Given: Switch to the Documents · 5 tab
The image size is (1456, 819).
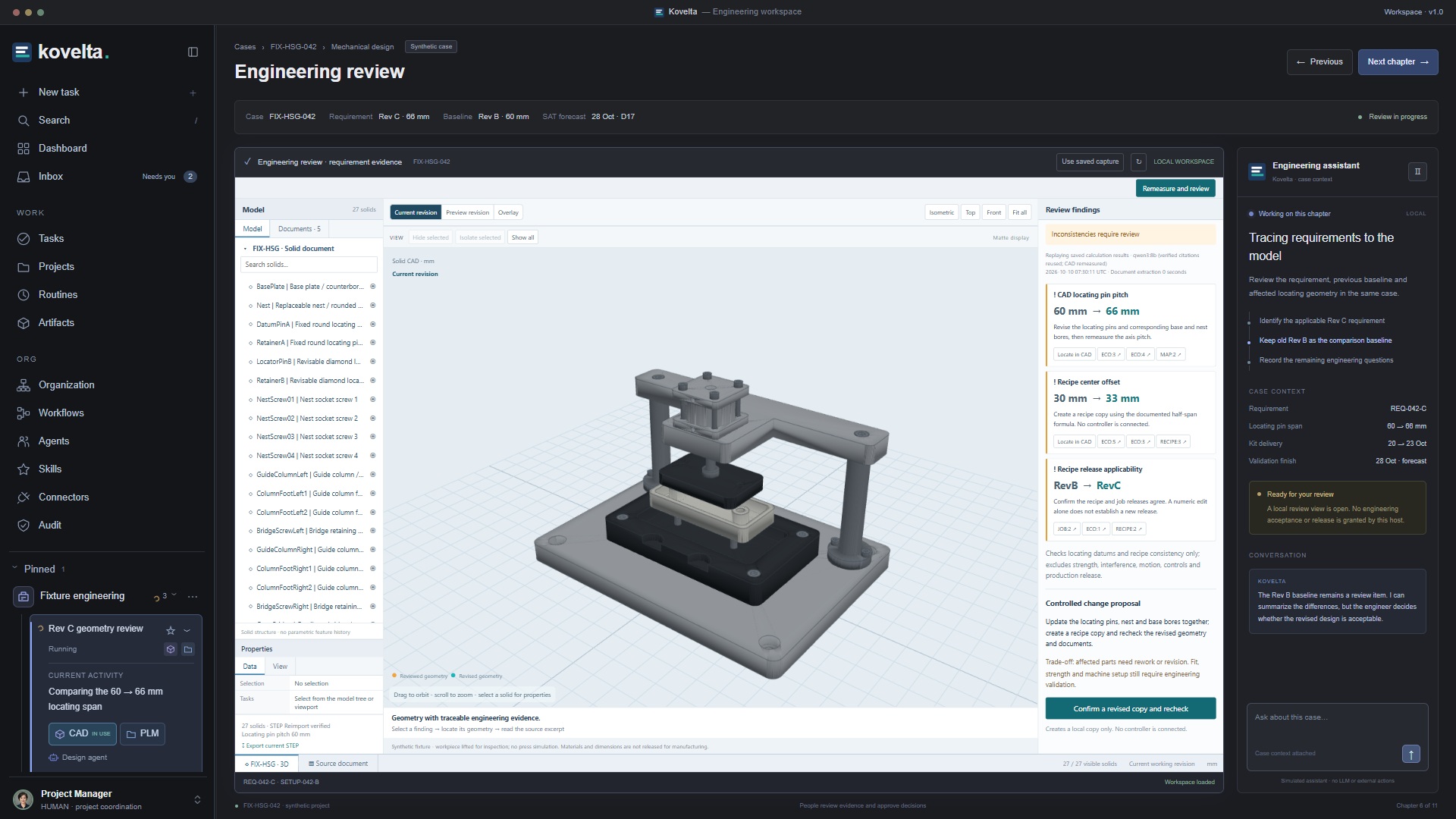Looking at the screenshot, I should pyautogui.click(x=299, y=229).
